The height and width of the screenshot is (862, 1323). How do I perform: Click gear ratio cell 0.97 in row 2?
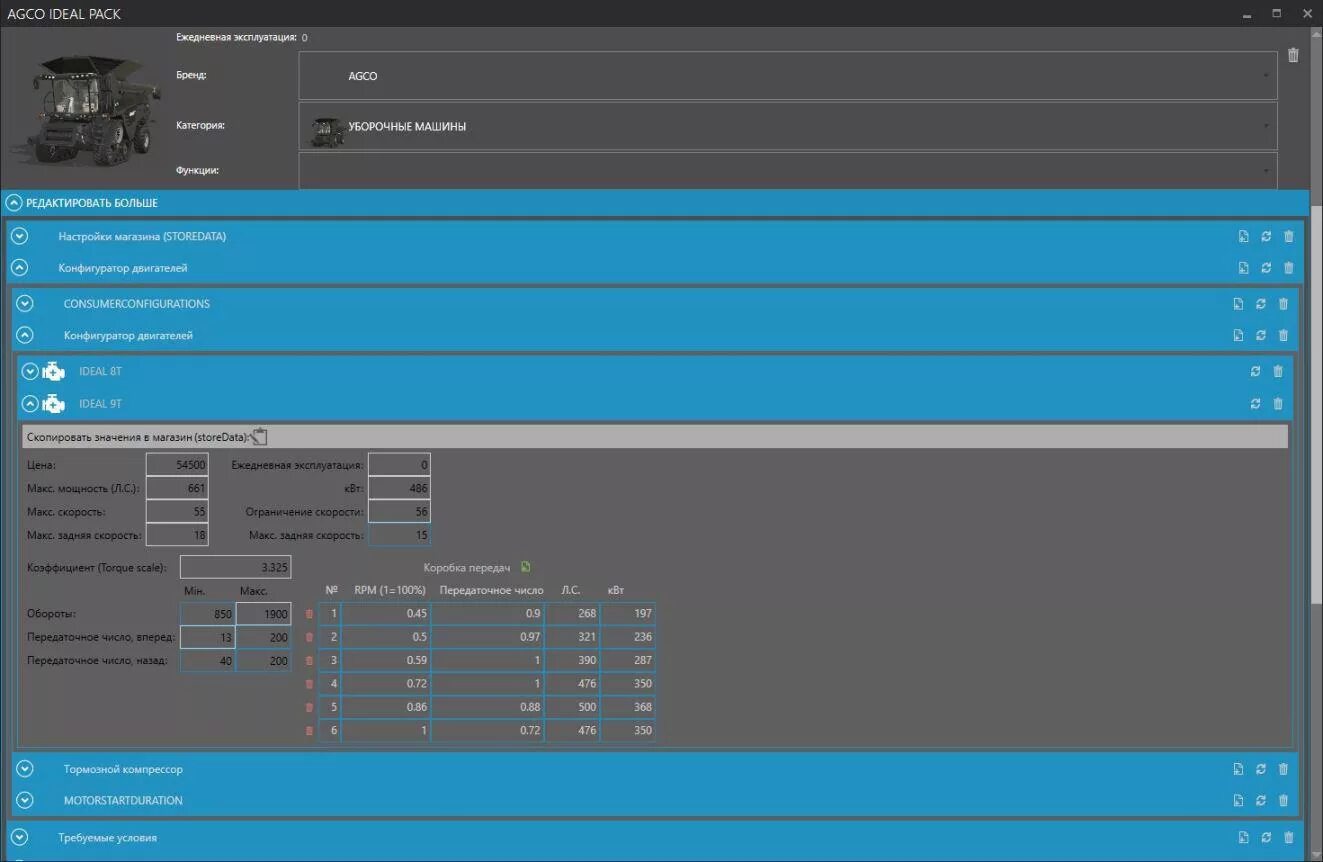coord(488,637)
